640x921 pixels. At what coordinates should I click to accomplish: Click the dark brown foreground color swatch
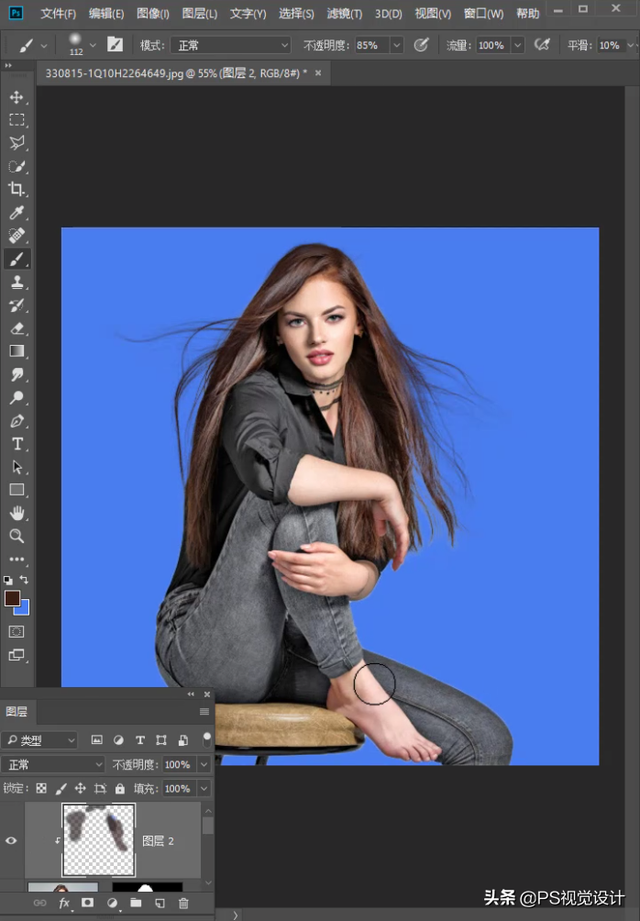pos(12,597)
